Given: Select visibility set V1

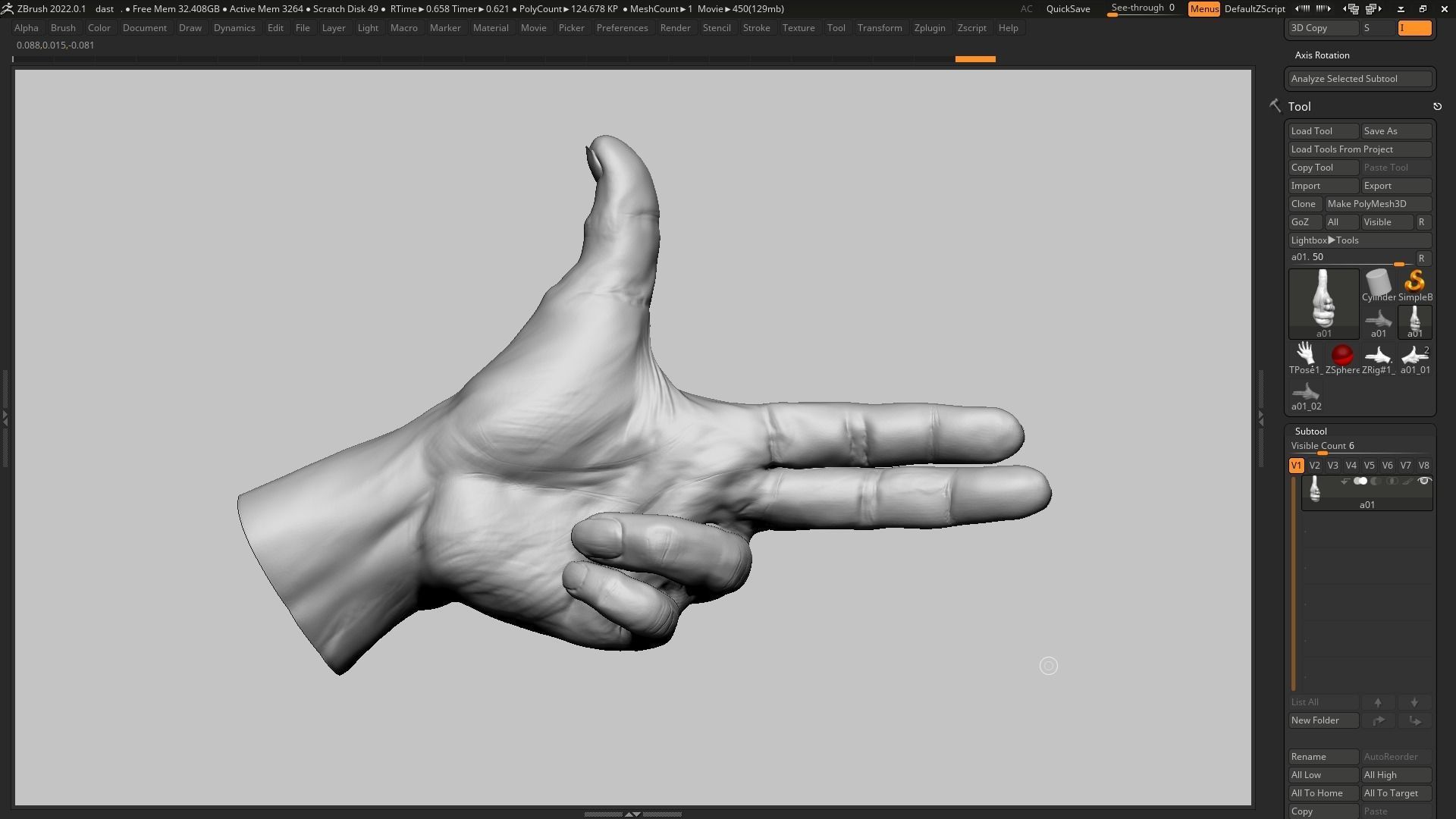Looking at the screenshot, I should 1296,466.
